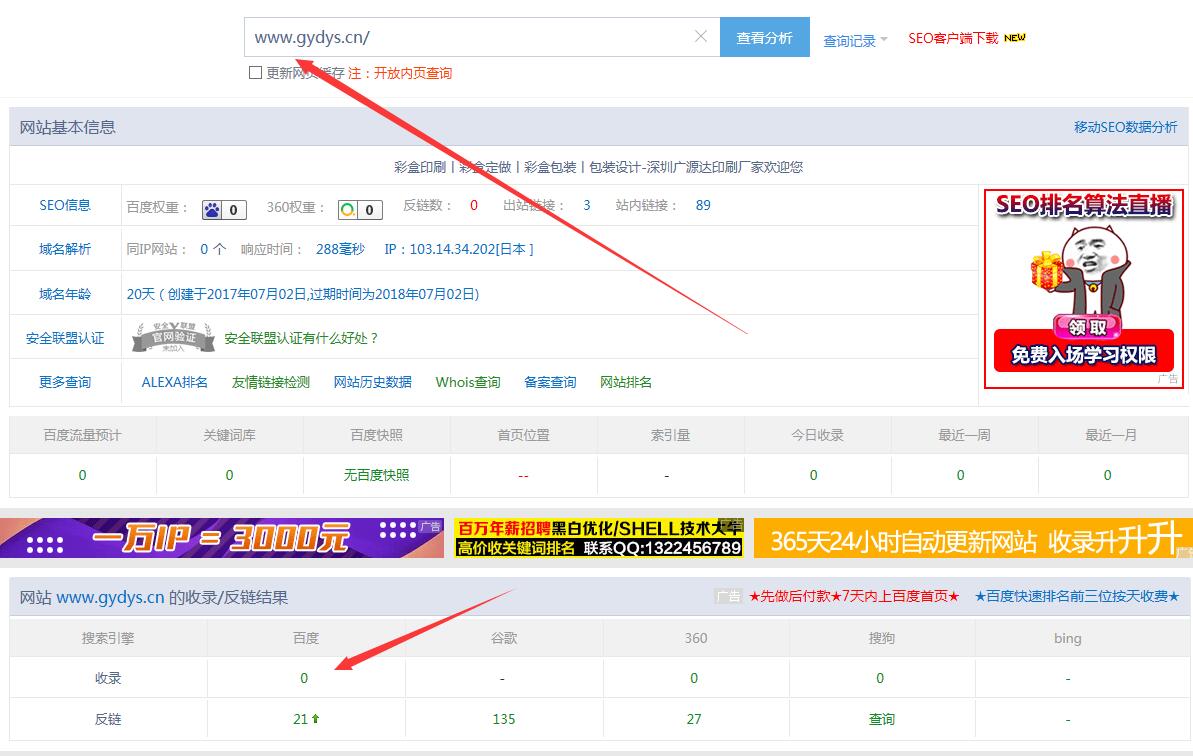Click the 一万IP=3000元 ad banner
This screenshot has width=1193, height=756.
221,538
